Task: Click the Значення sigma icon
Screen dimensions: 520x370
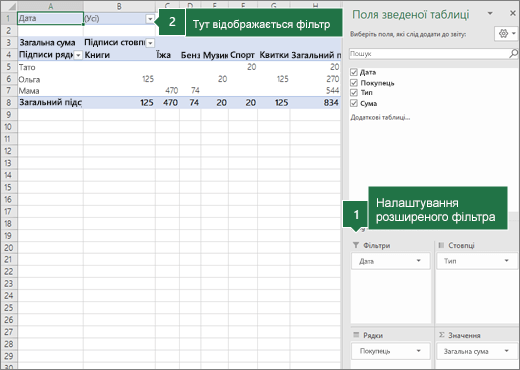Action: coord(442,335)
